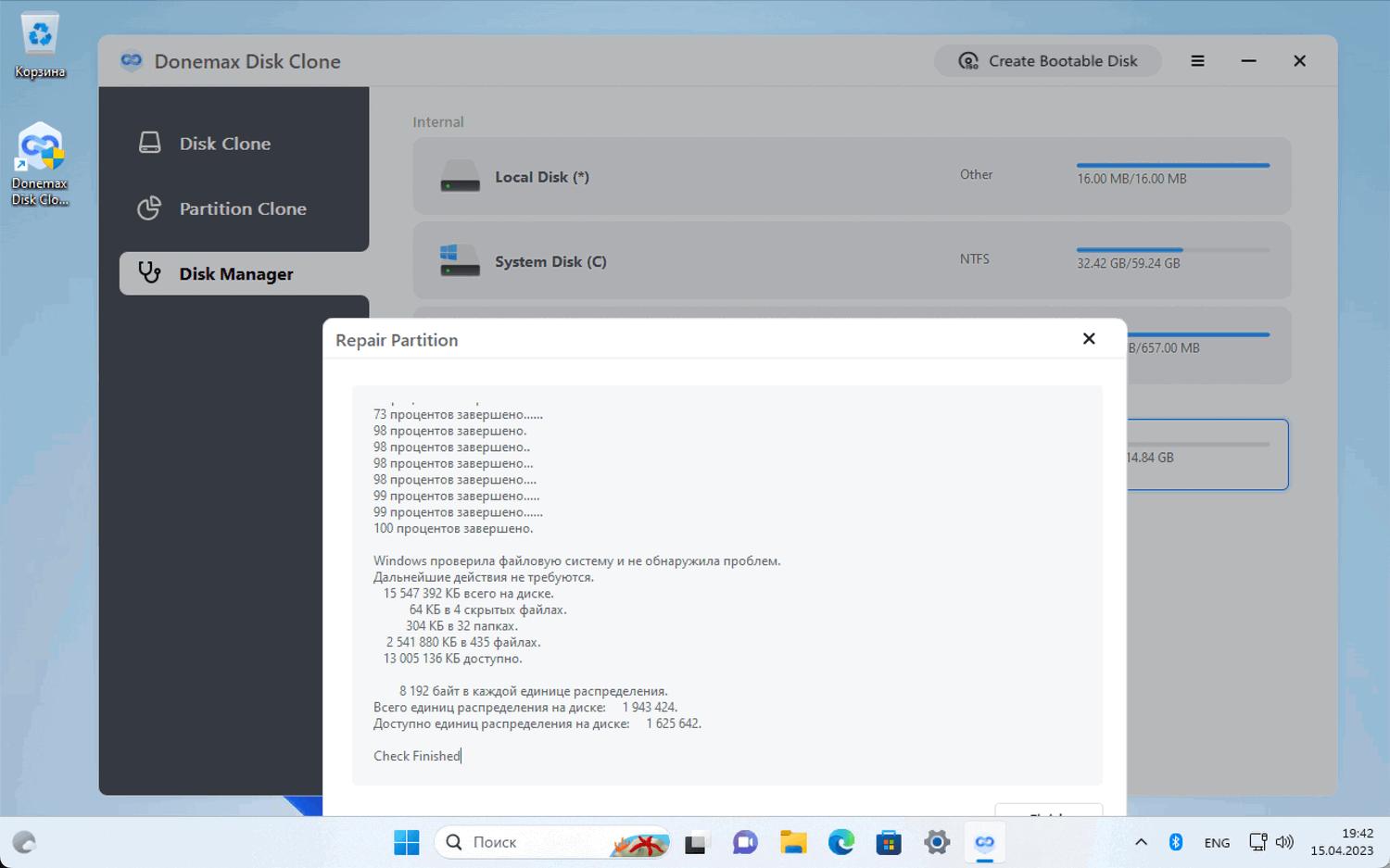Screen dimensions: 1390x868
Task: Click the "2 541 880 КБ в 435 файлах." line
Action: coord(463,642)
